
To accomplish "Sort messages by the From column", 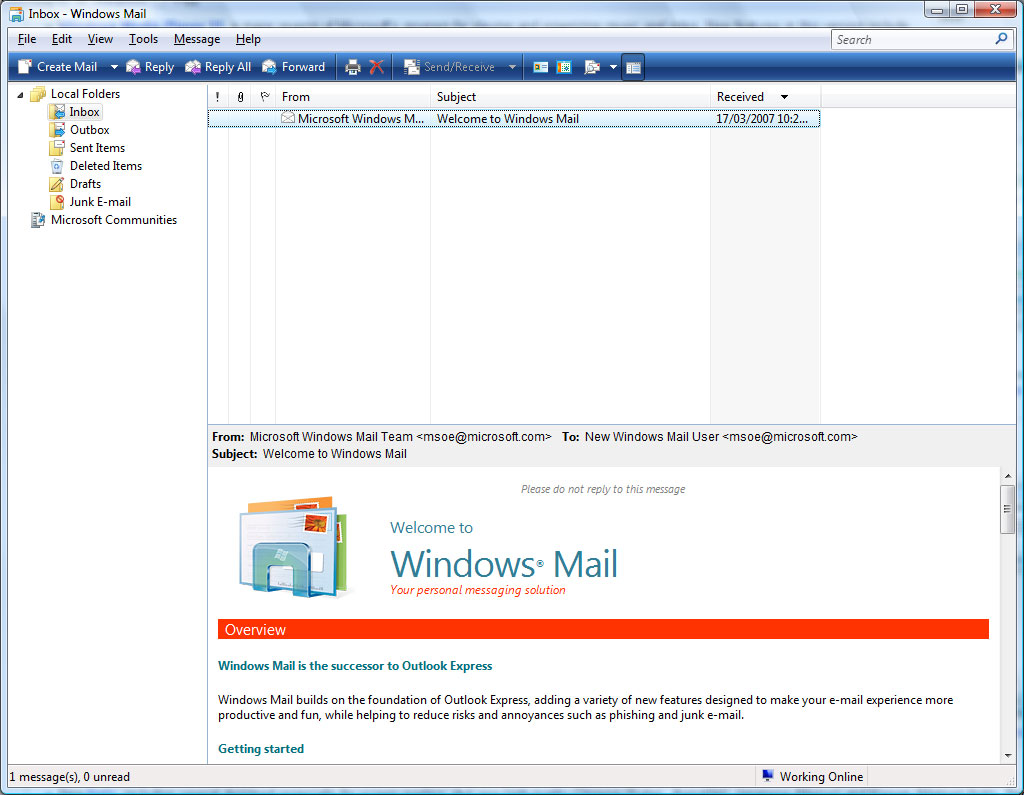I will click(353, 97).
